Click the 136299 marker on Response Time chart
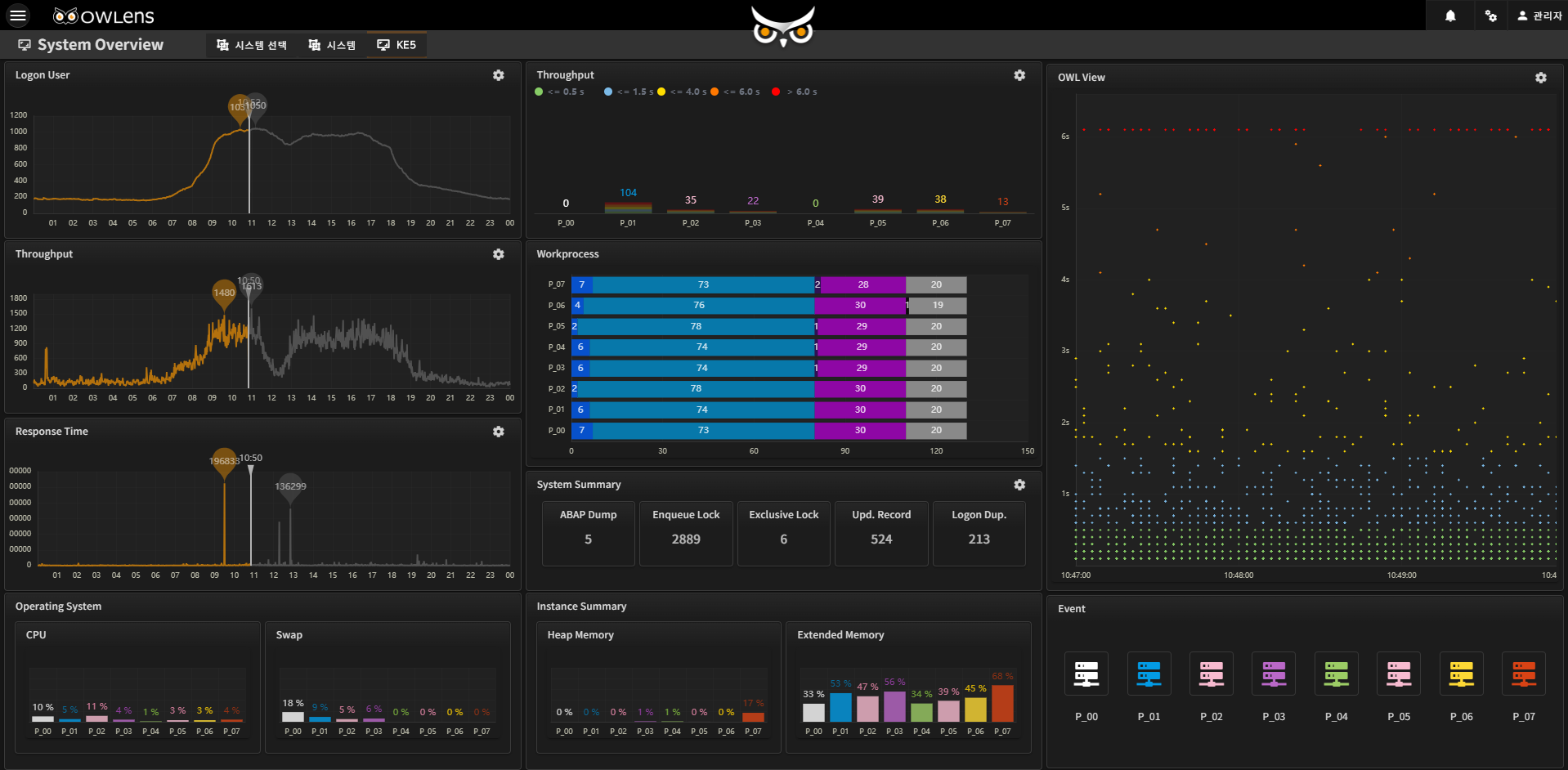1568x770 pixels. coord(290,488)
